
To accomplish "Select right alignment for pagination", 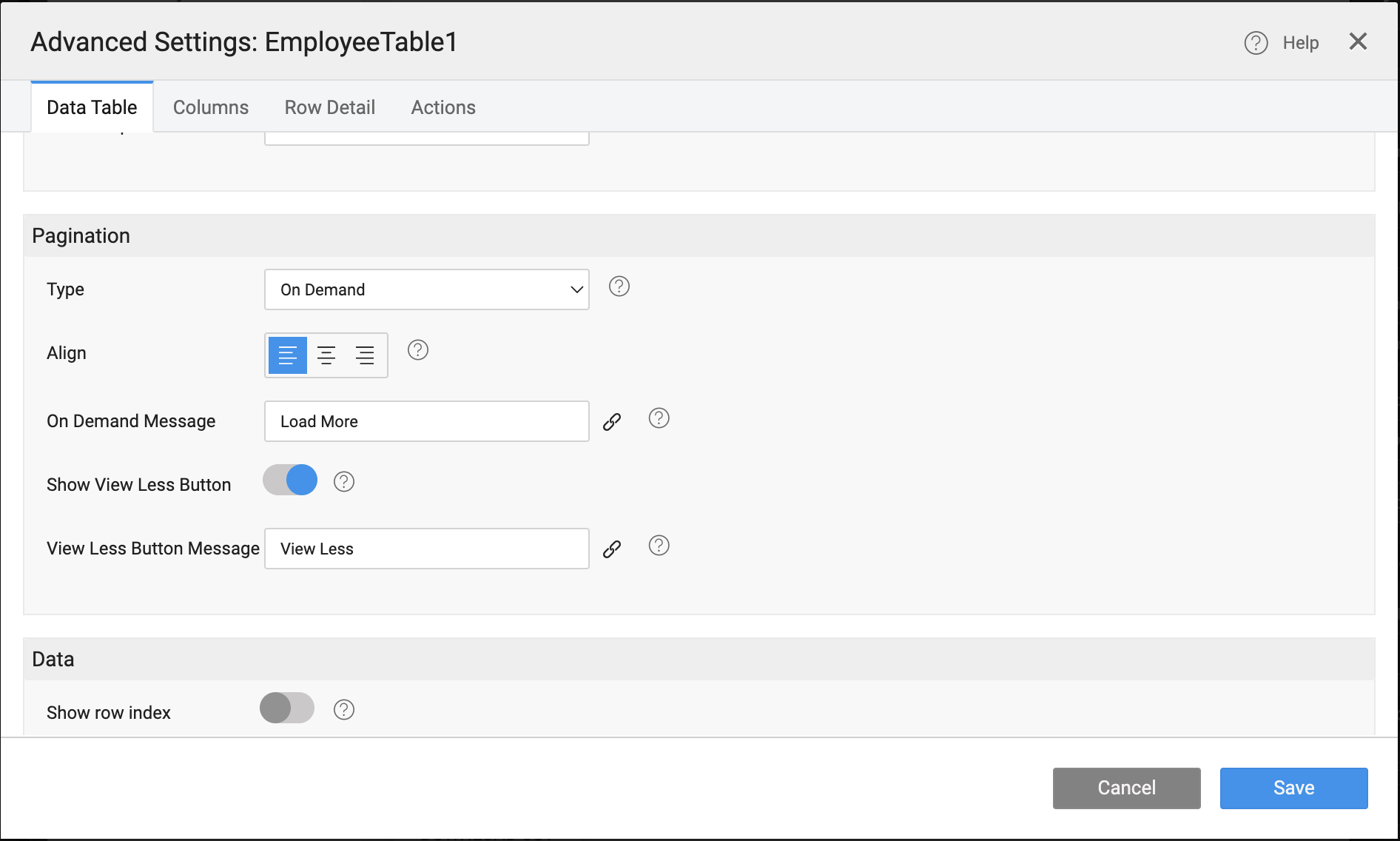I will (365, 355).
